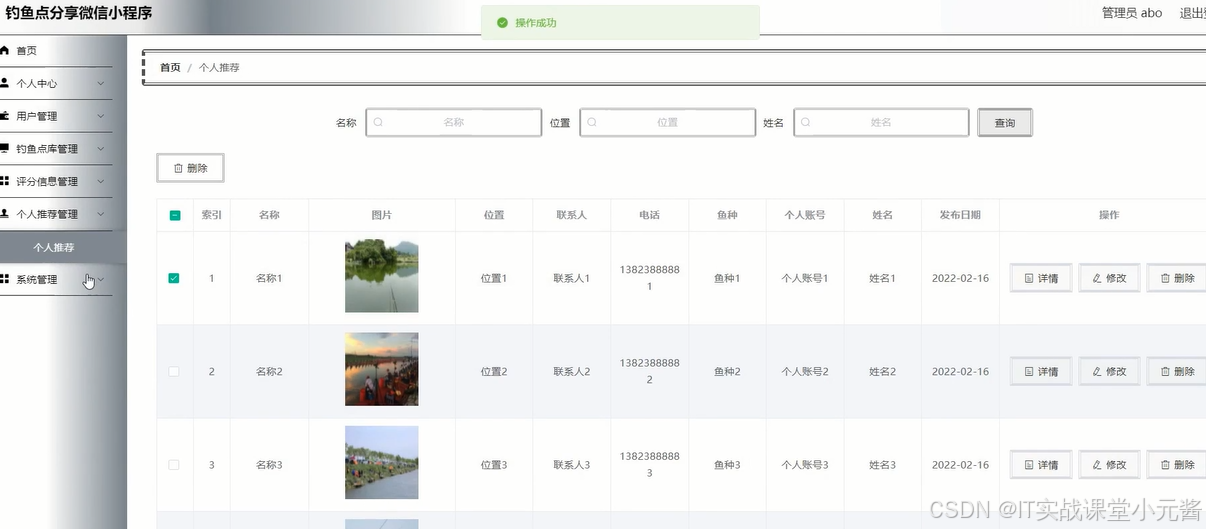The height and width of the screenshot is (529, 1206).
Task: Open 详情 for row 名称3
Action: [1041, 465]
